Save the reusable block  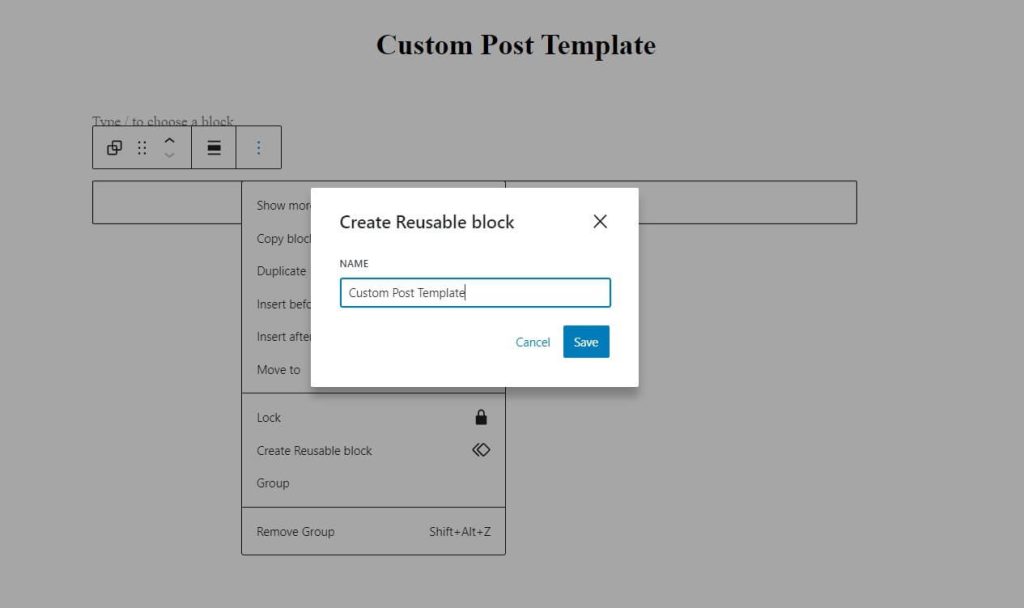586,342
